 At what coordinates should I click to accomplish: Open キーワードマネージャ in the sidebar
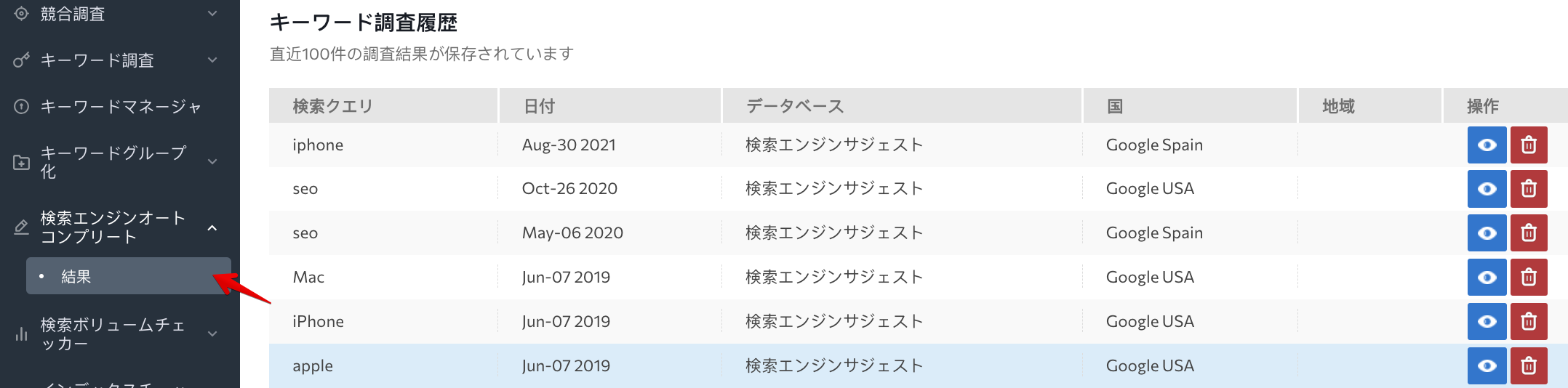[x=120, y=107]
